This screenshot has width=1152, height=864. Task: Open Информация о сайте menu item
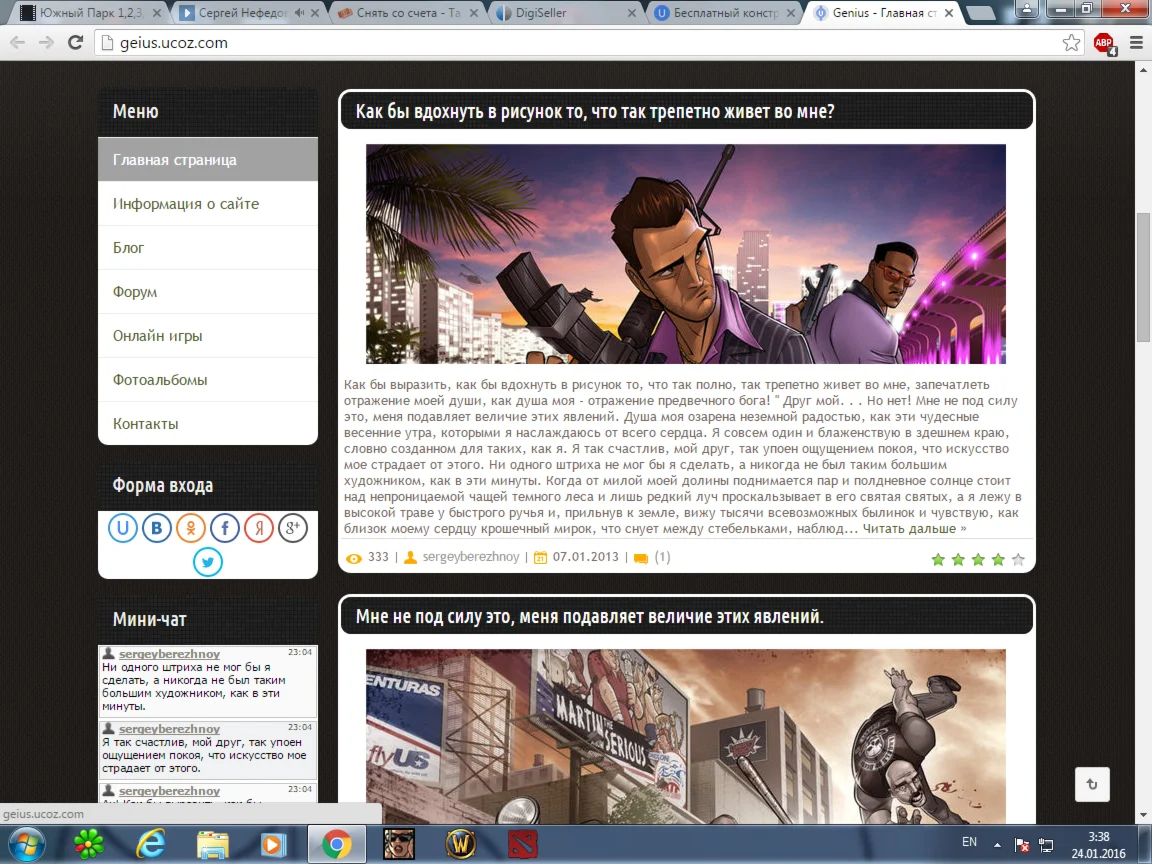pyautogui.click(x=208, y=204)
